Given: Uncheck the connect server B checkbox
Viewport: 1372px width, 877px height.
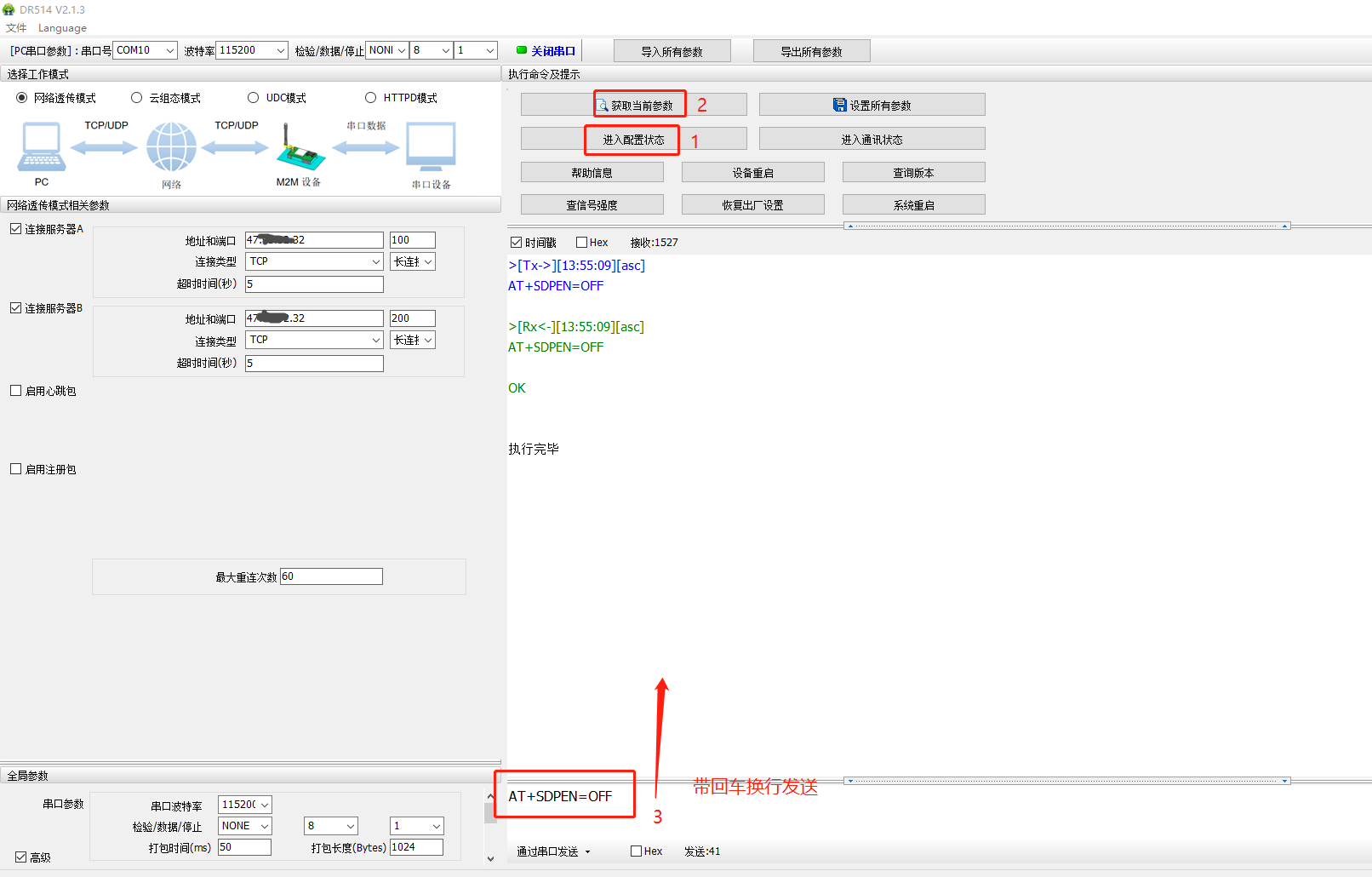Looking at the screenshot, I should click(x=16, y=308).
